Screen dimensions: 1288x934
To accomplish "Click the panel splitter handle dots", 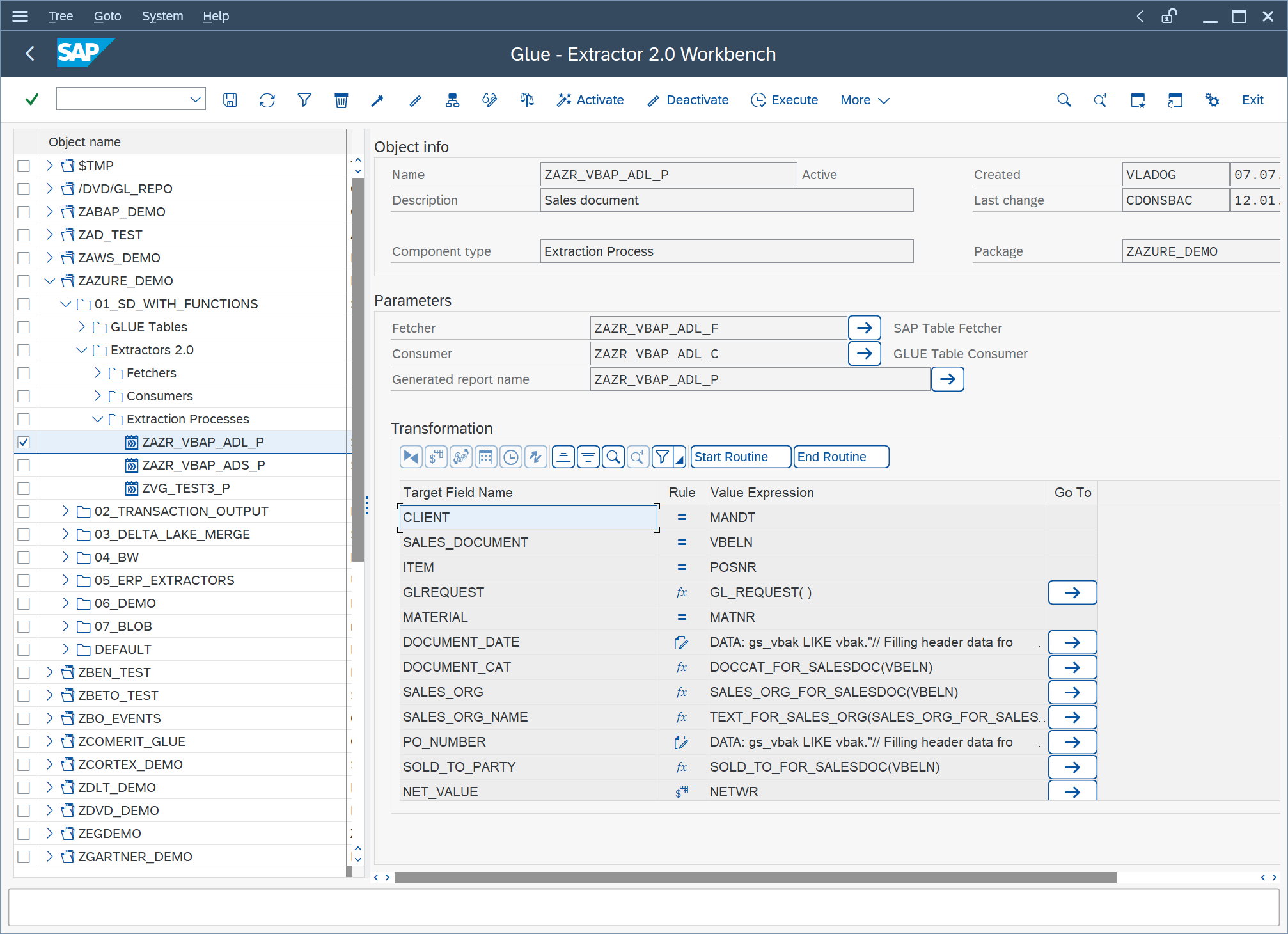I will (367, 505).
